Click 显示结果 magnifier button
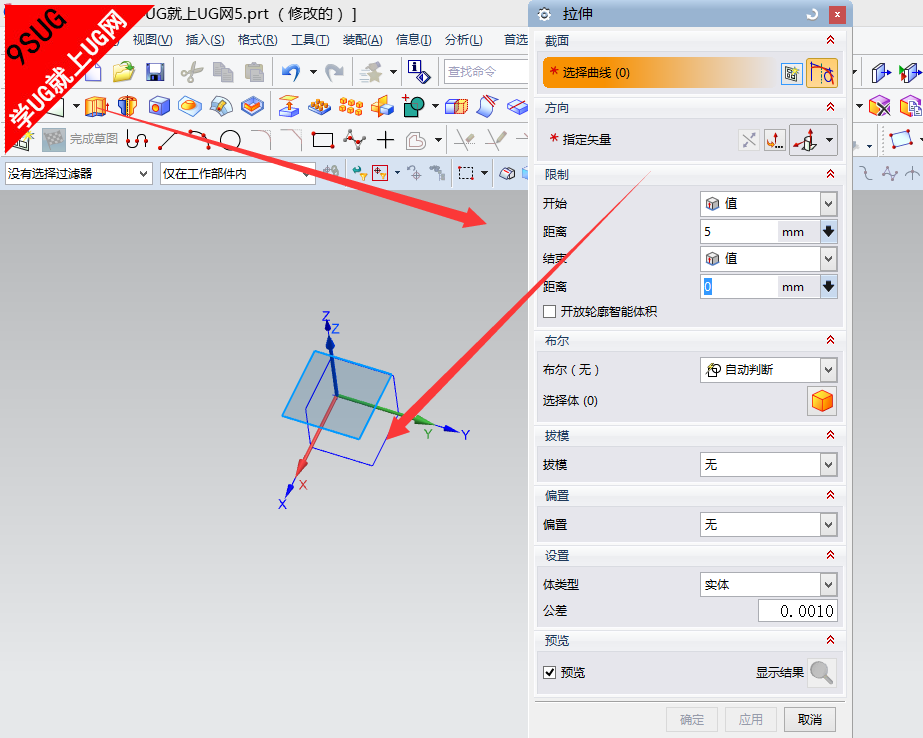This screenshot has height=738, width=923. coord(821,673)
